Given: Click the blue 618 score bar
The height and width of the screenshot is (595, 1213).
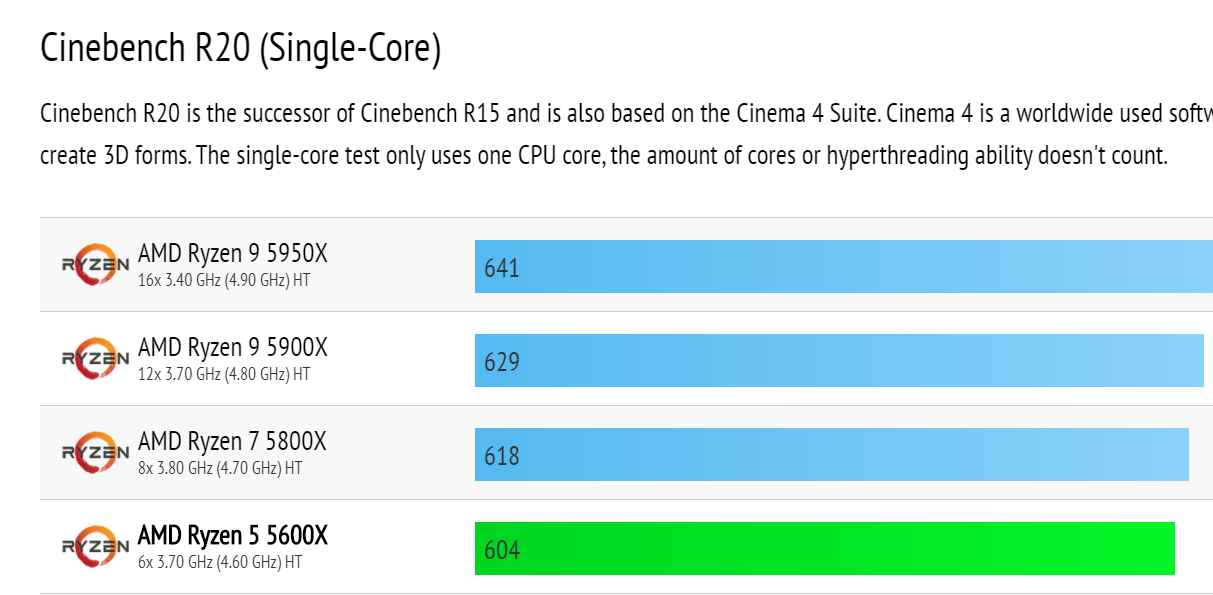Looking at the screenshot, I should tap(831, 455).
